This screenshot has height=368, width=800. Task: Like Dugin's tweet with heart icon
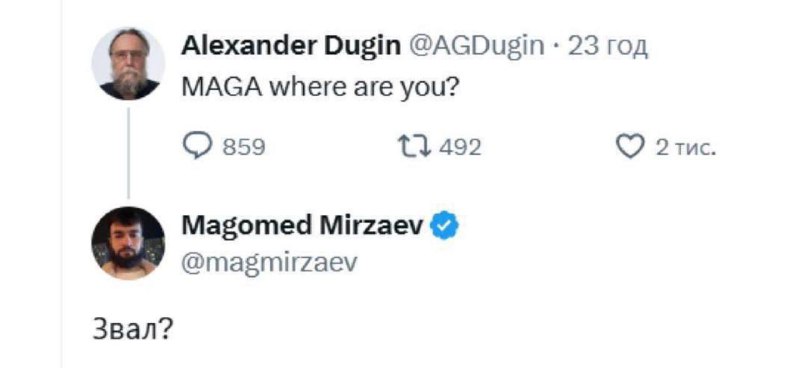tap(631, 148)
